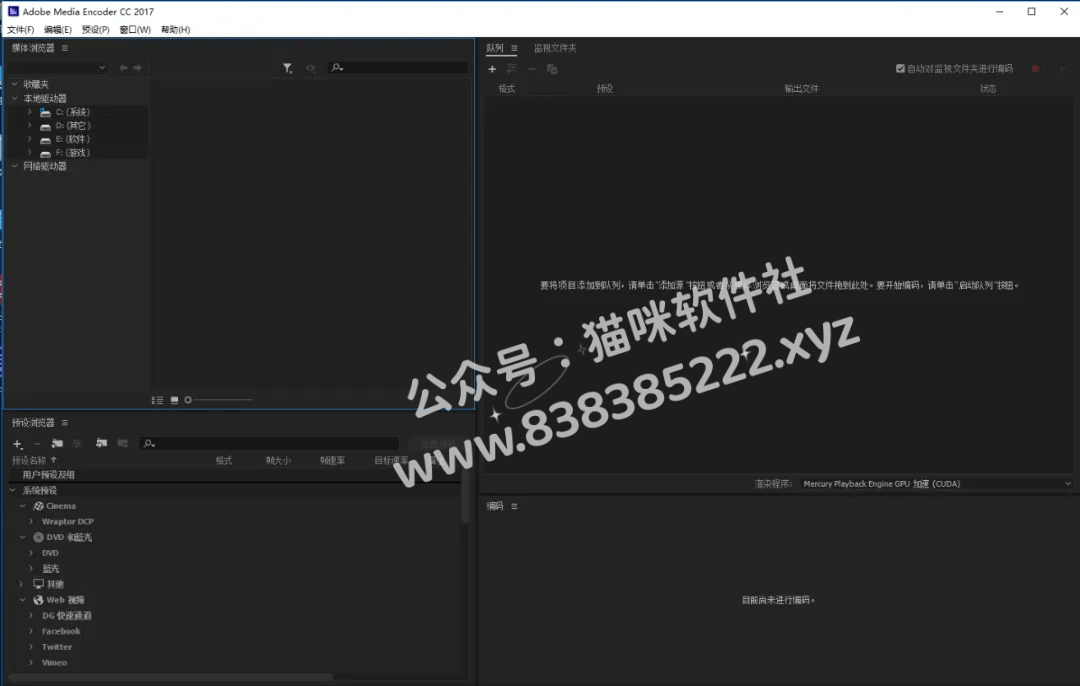The height and width of the screenshot is (686, 1080).
Task: Open the recent directories dropdown in media browser
Action: [x=58, y=67]
